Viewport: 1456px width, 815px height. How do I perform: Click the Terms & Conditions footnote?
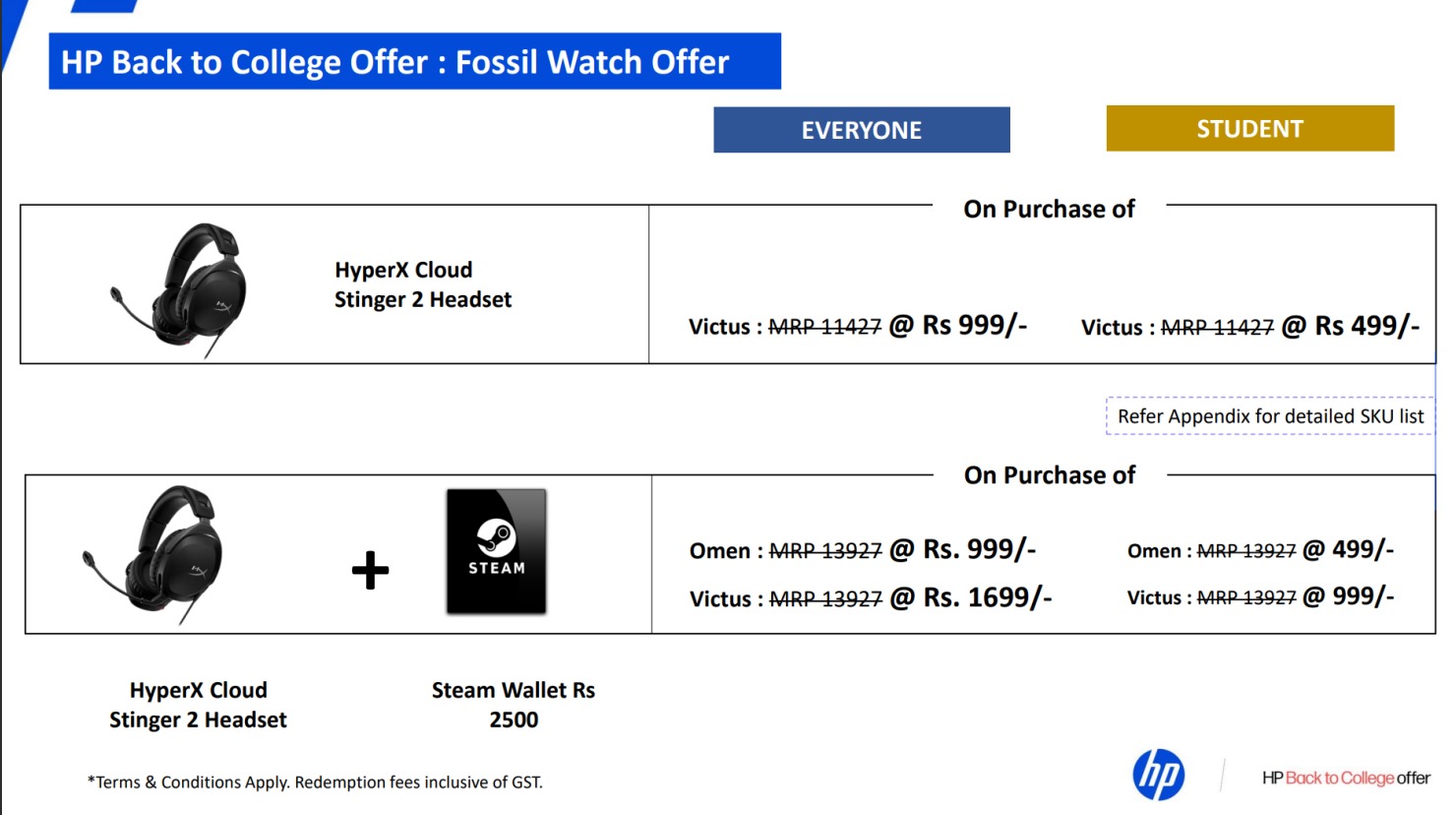click(315, 783)
